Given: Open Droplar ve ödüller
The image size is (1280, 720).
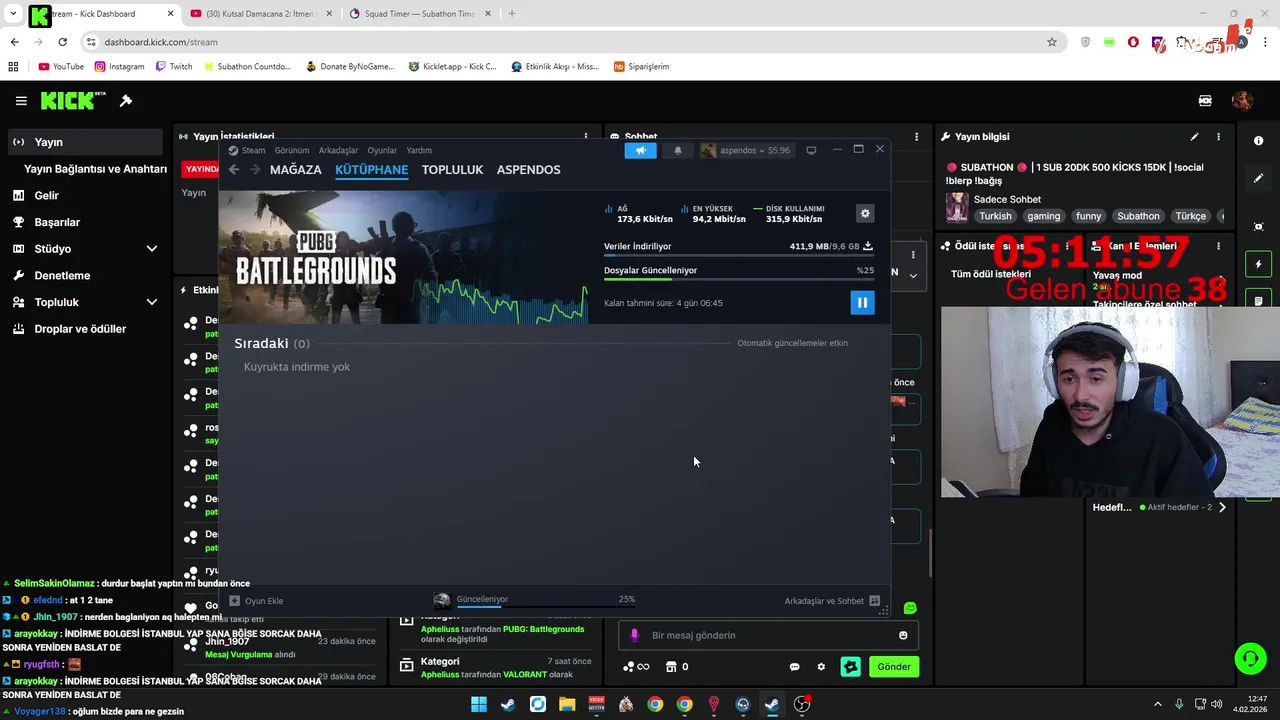Looking at the screenshot, I should [x=85, y=329].
